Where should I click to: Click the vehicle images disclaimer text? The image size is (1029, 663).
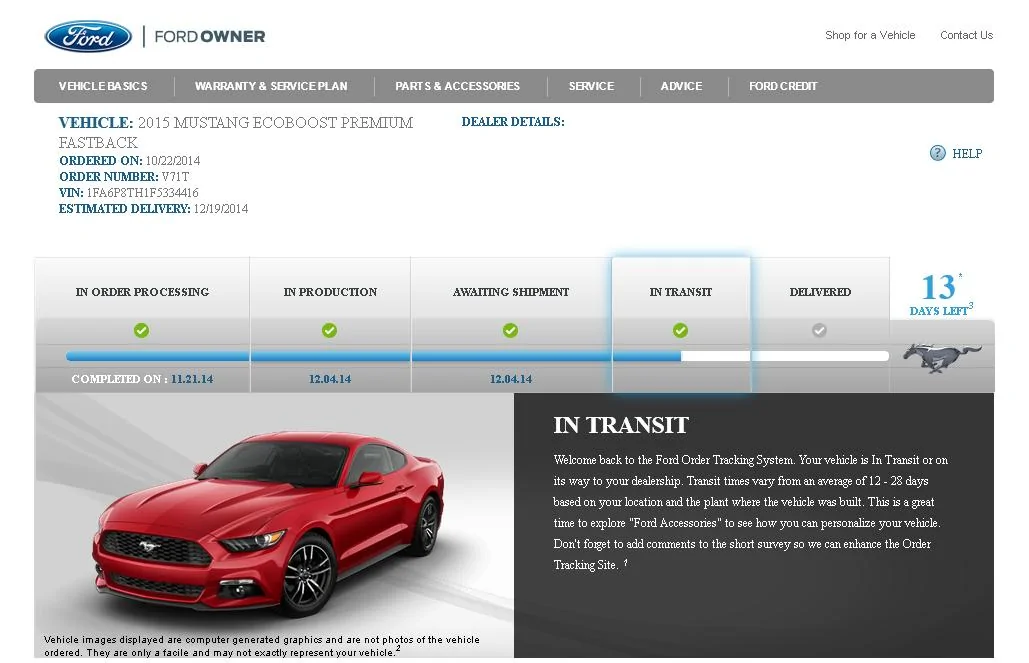(x=262, y=646)
